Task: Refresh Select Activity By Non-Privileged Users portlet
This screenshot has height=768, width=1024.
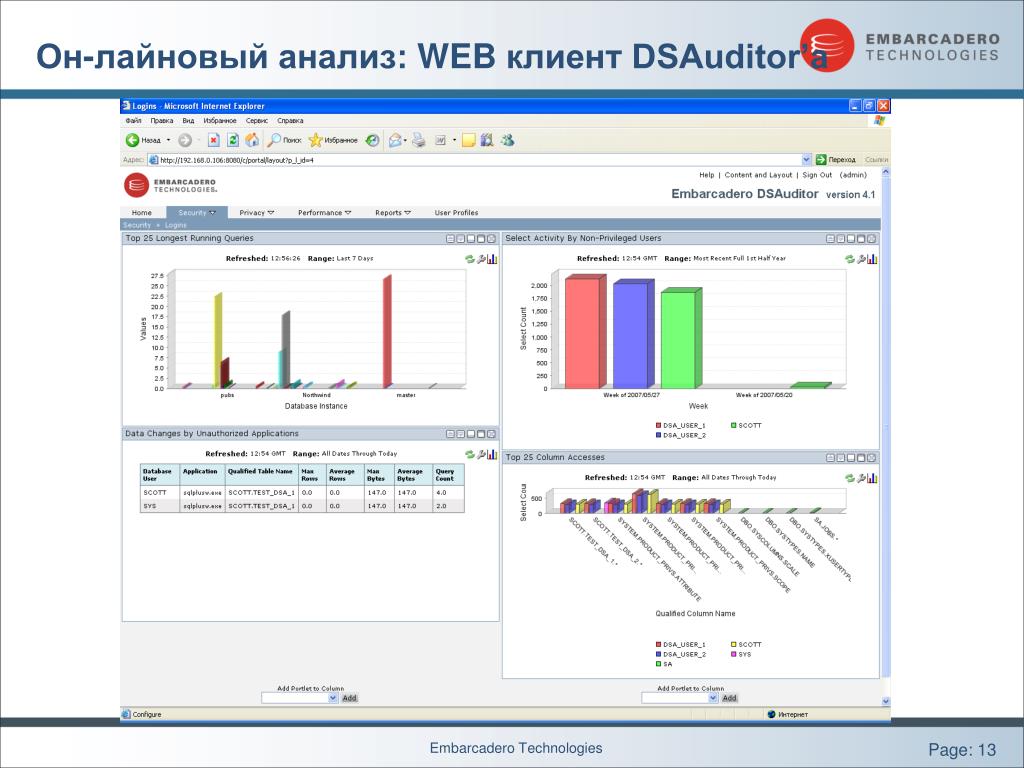Action: coord(849,259)
